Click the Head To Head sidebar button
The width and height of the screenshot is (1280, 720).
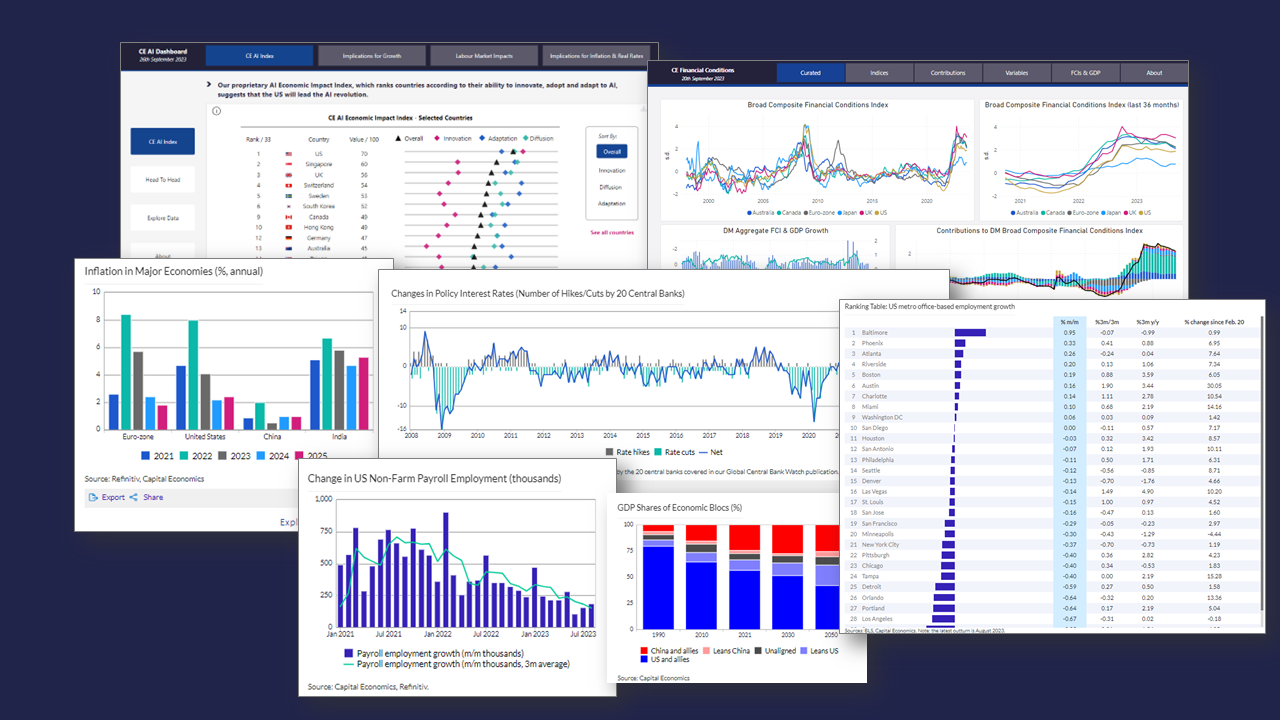pos(162,180)
